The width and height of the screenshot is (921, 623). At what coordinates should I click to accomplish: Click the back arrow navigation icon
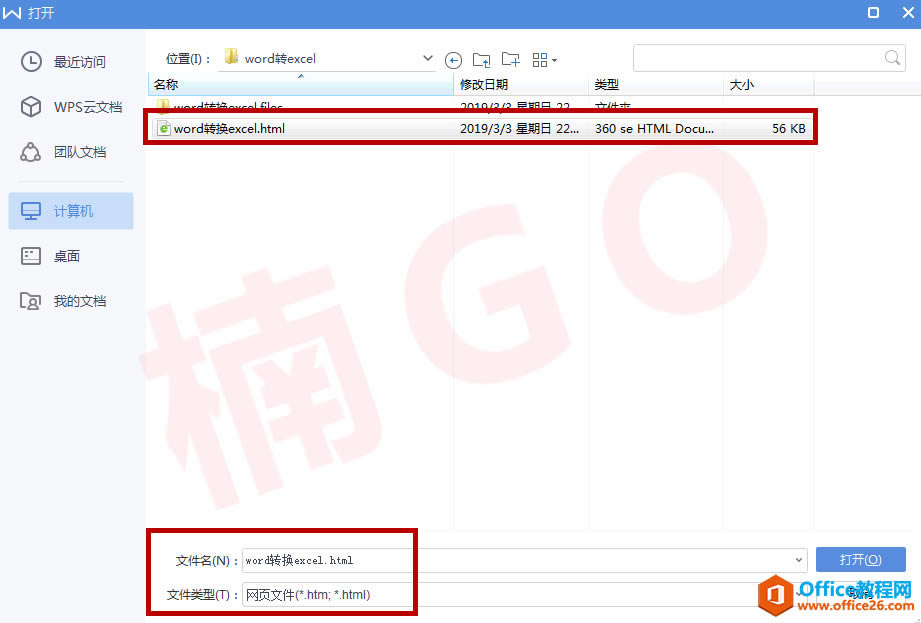(453, 60)
